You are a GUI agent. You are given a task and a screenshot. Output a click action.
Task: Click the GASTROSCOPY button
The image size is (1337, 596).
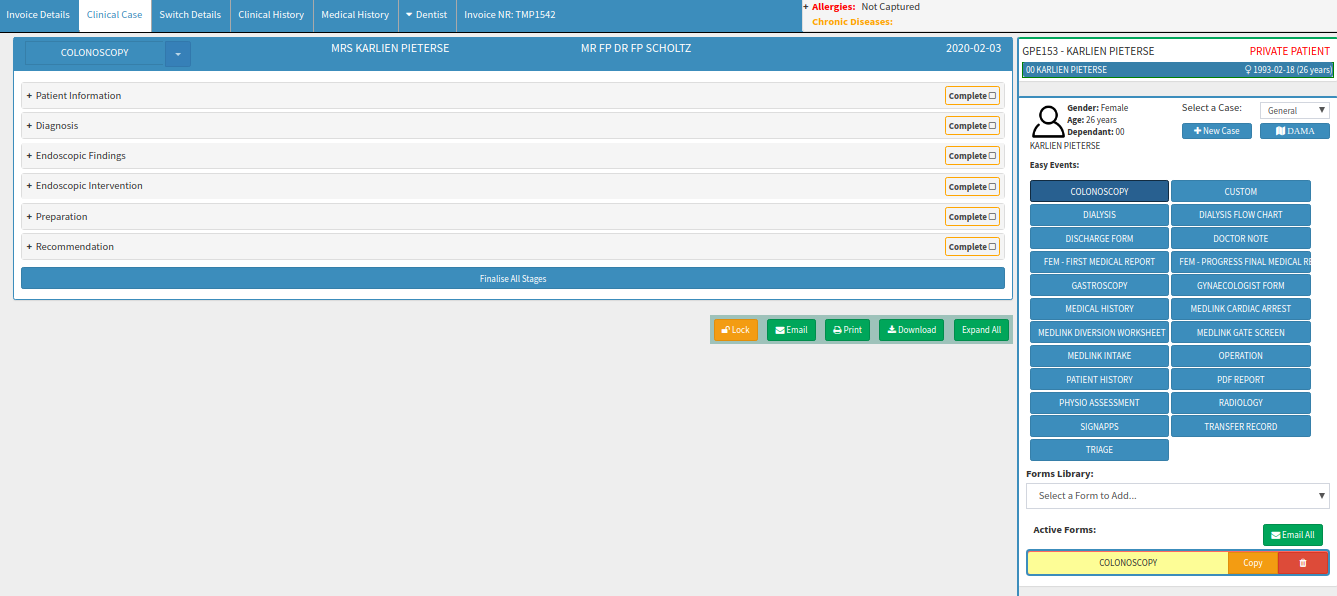pyautogui.click(x=1099, y=285)
